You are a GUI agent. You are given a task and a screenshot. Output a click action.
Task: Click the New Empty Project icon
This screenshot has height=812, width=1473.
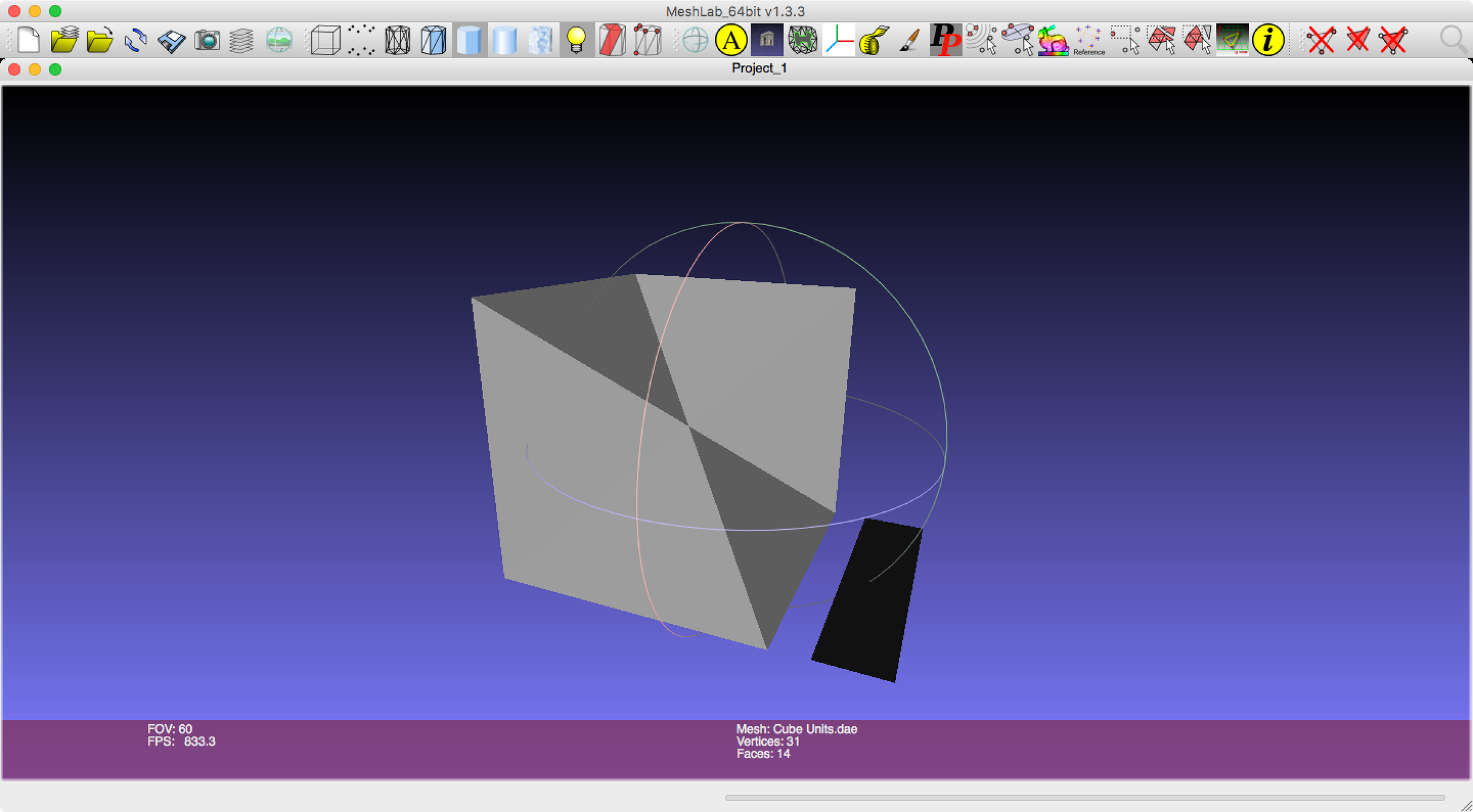click(x=28, y=41)
